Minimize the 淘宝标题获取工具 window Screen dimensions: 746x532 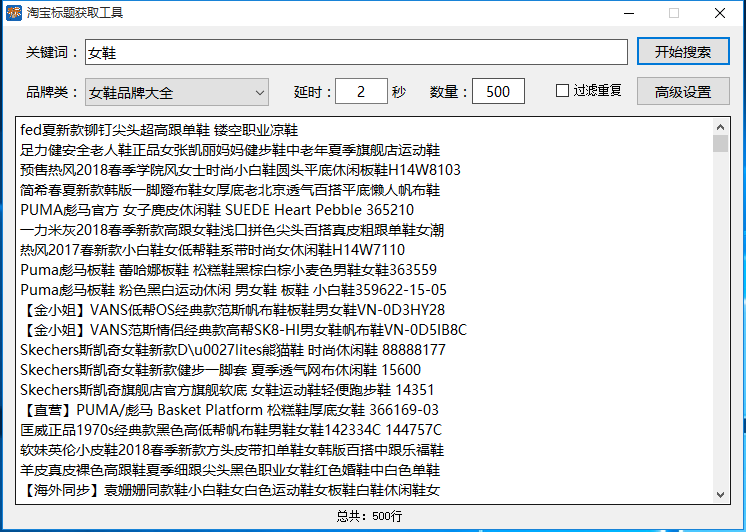(x=629, y=13)
